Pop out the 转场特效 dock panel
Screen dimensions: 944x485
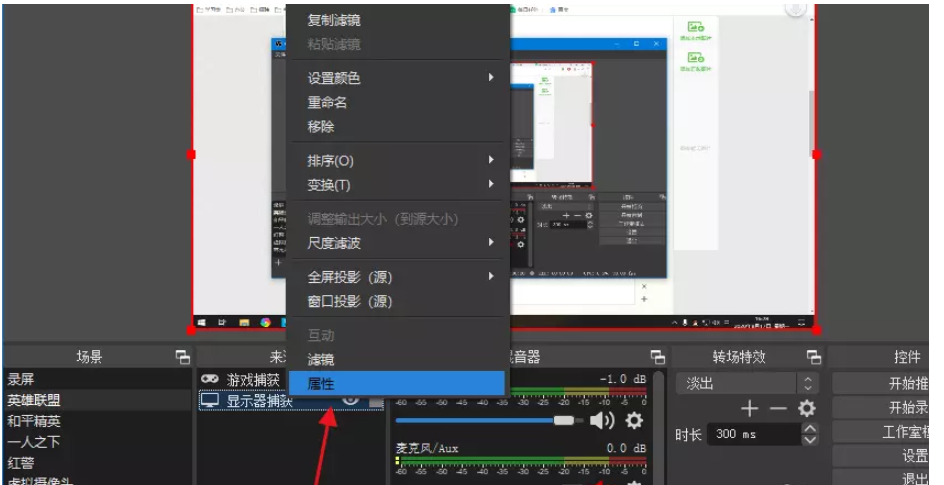(x=813, y=357)
